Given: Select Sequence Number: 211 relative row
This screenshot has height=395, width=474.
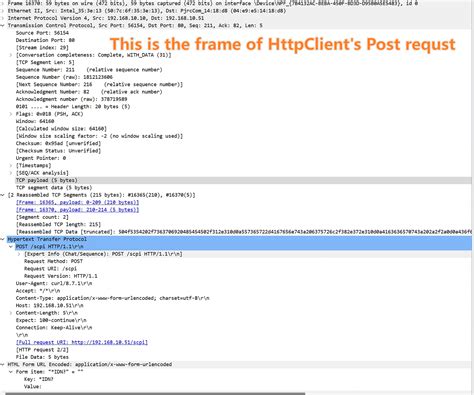Looking at the screenshot, I should (x=89, y=70).
